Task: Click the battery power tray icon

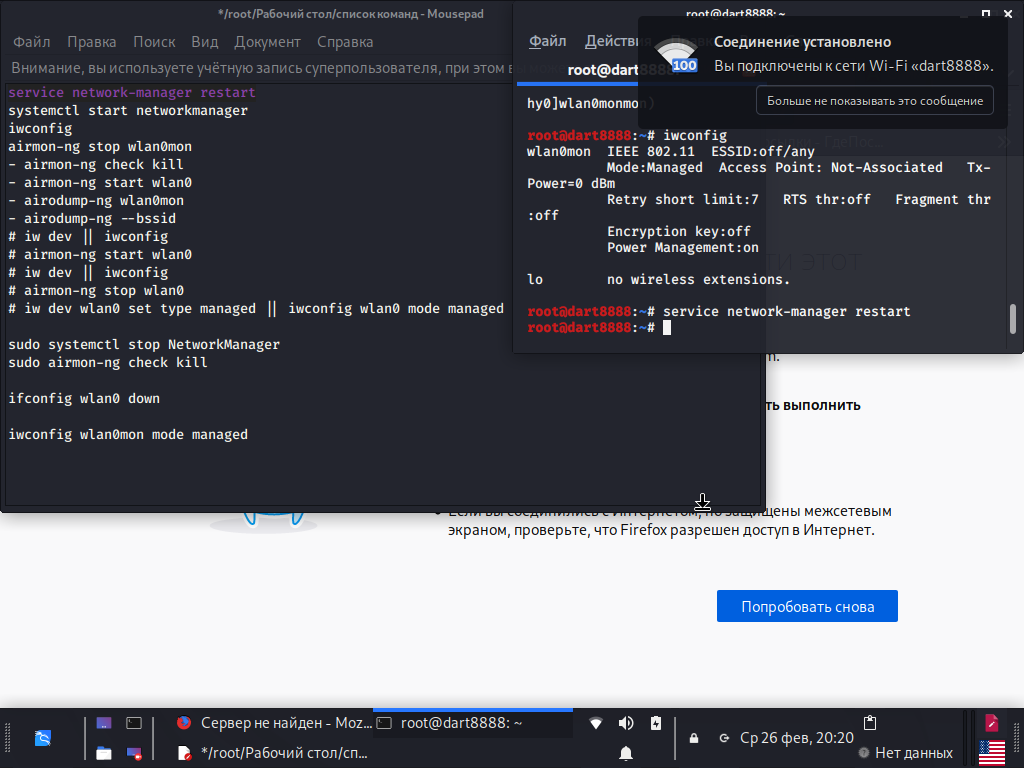Action: [x=656, y=723]
